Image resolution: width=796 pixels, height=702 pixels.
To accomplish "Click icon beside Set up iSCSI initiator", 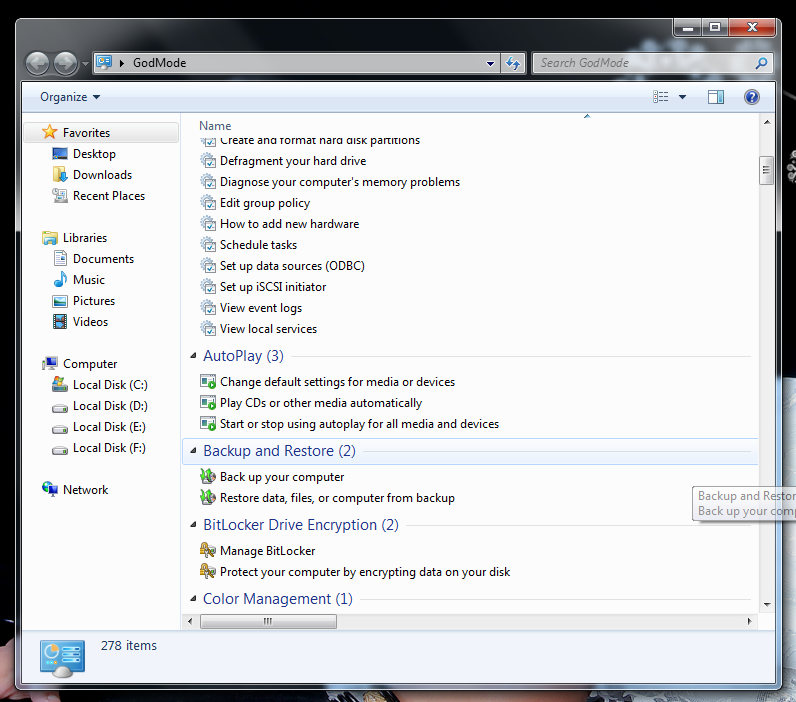I will [x=208, y=287].
